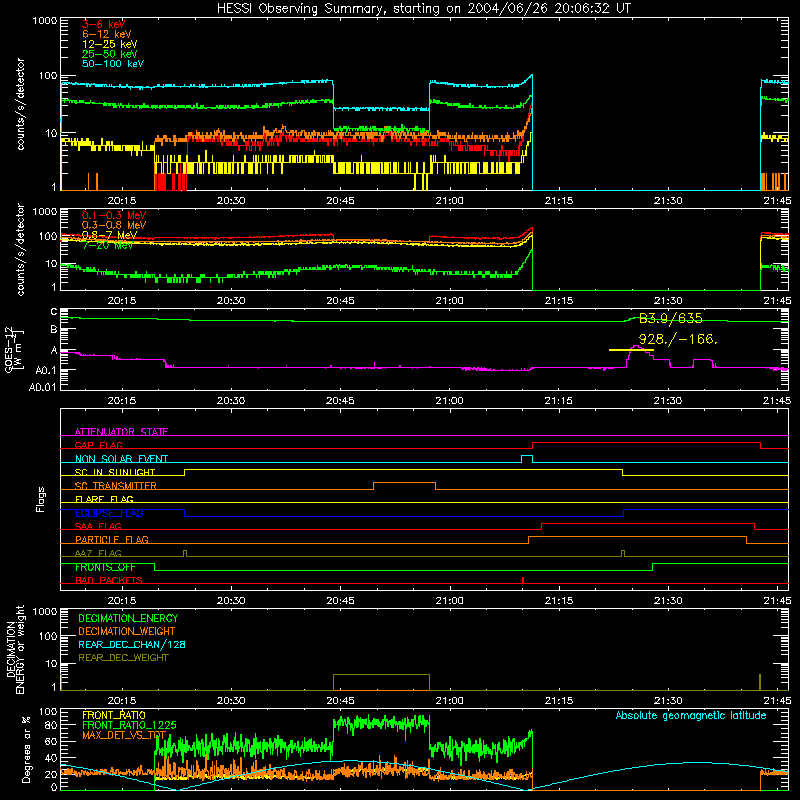The height and width of the screenshot is (800, 800).
Task: Click the DECIMATION_WEIGHT legend label
Action: [x=127, y=631]
